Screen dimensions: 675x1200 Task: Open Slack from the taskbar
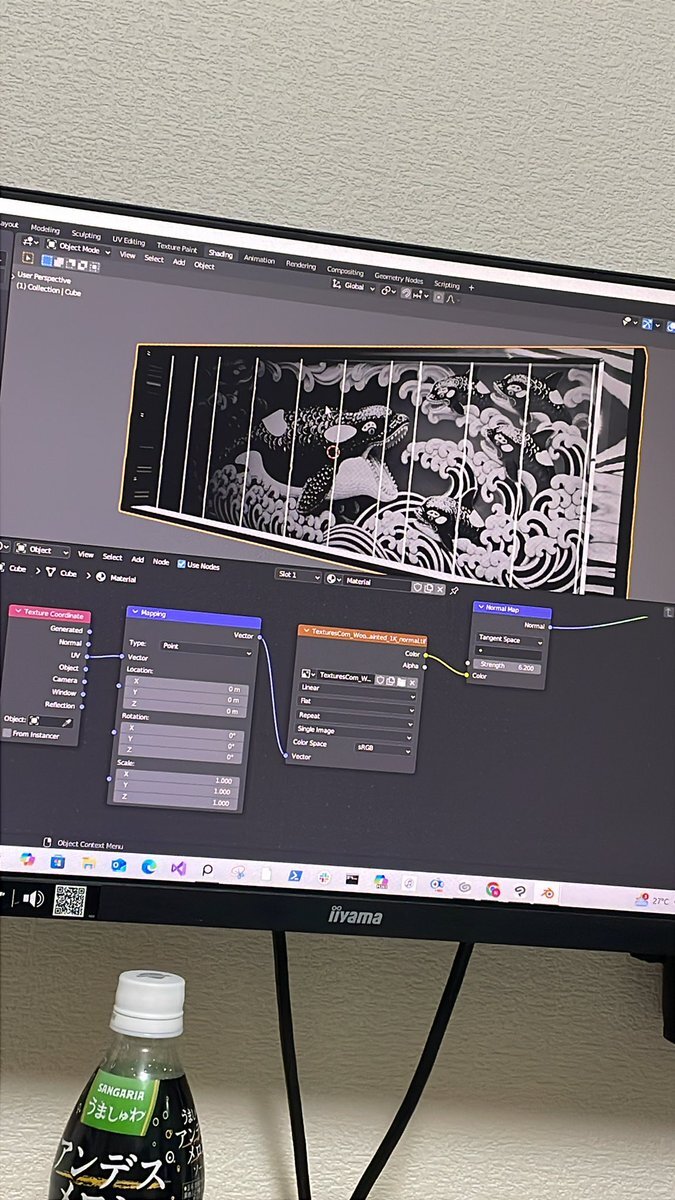point(323,878)
